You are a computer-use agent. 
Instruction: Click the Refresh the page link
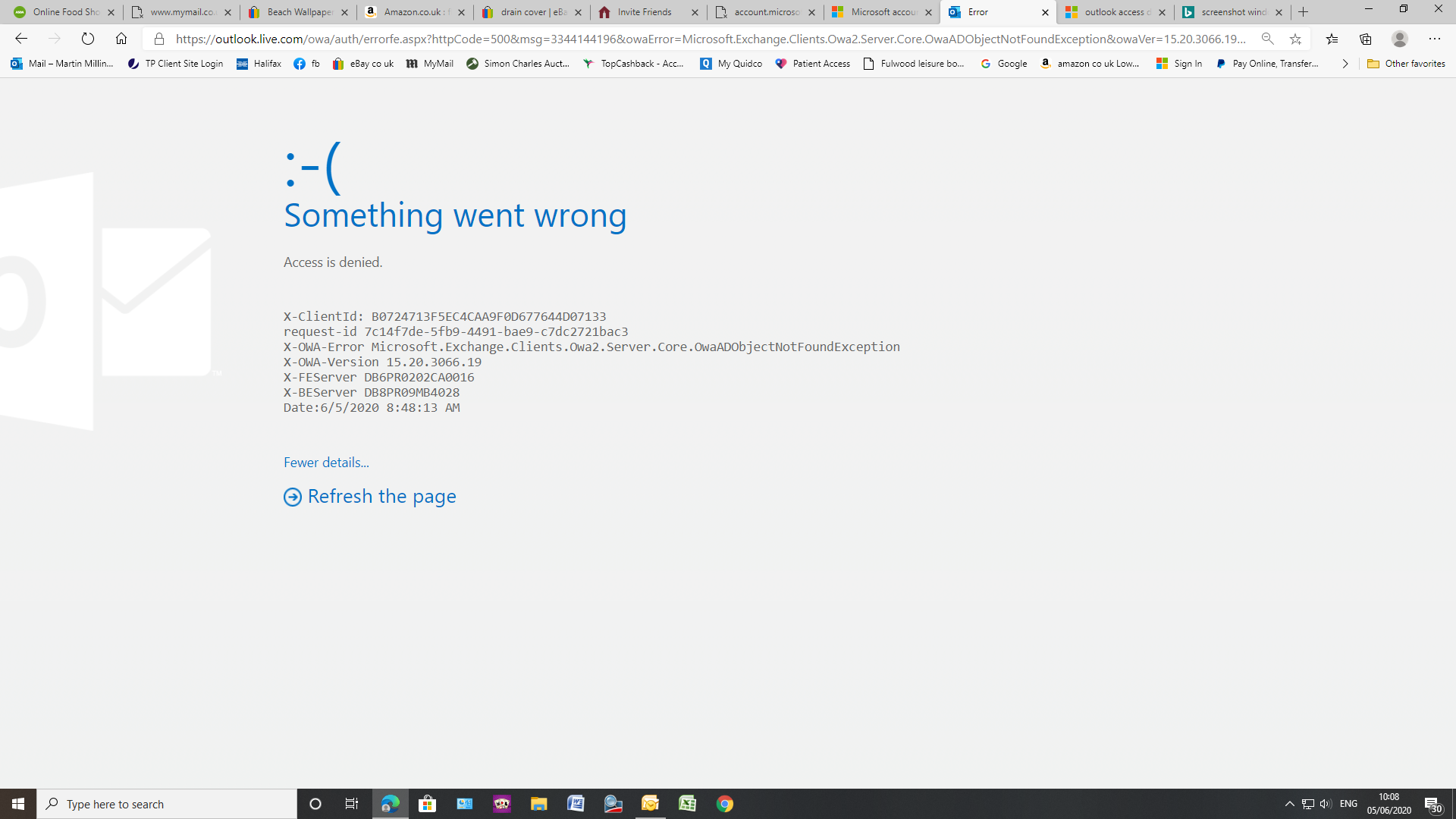[381, 496]
